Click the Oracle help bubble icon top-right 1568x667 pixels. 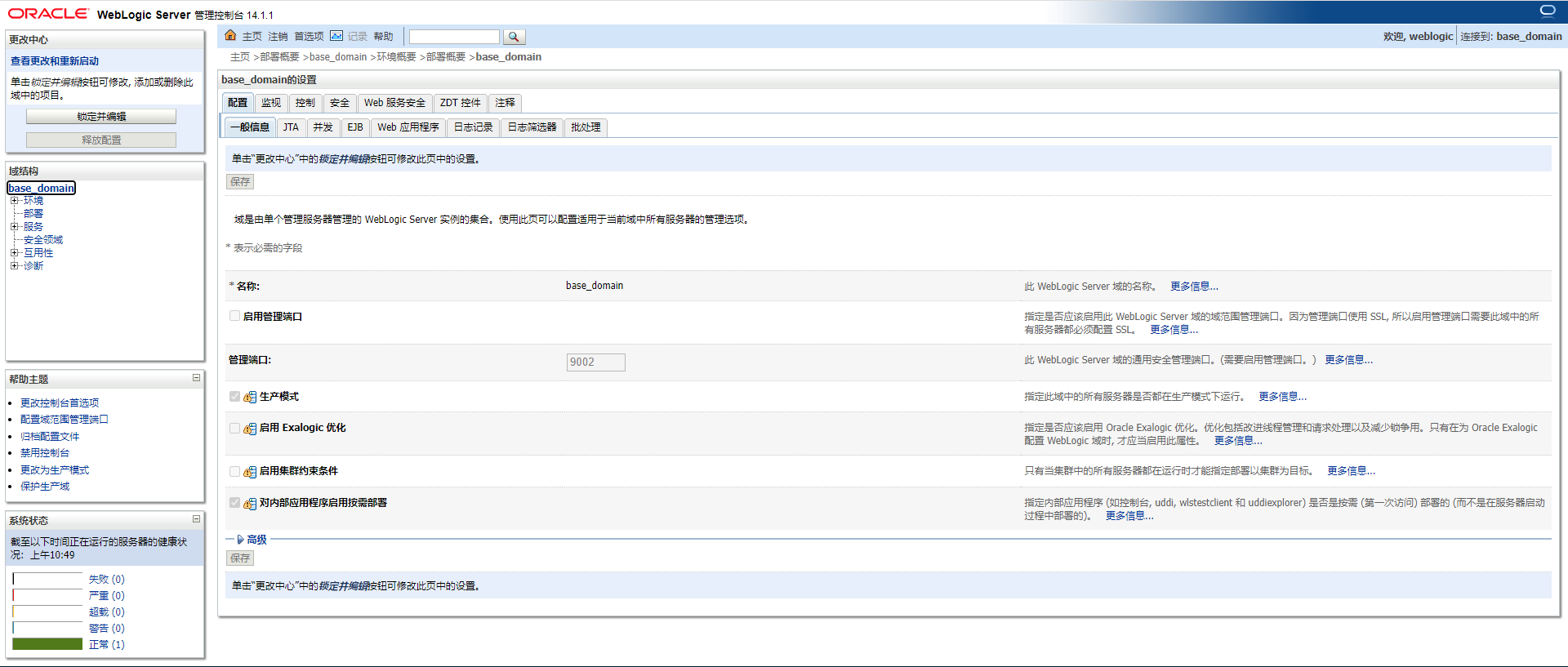tap(1548, 11)
